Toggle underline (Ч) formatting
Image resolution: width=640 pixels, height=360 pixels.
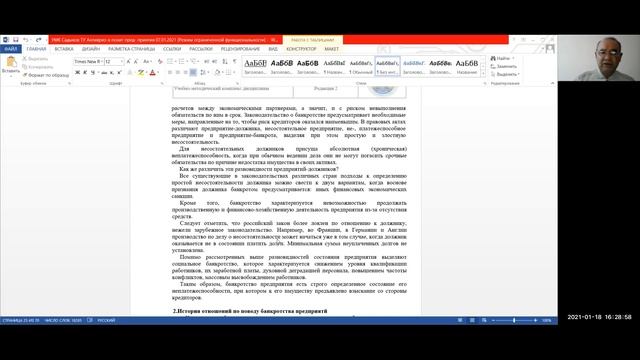point(93,72)
